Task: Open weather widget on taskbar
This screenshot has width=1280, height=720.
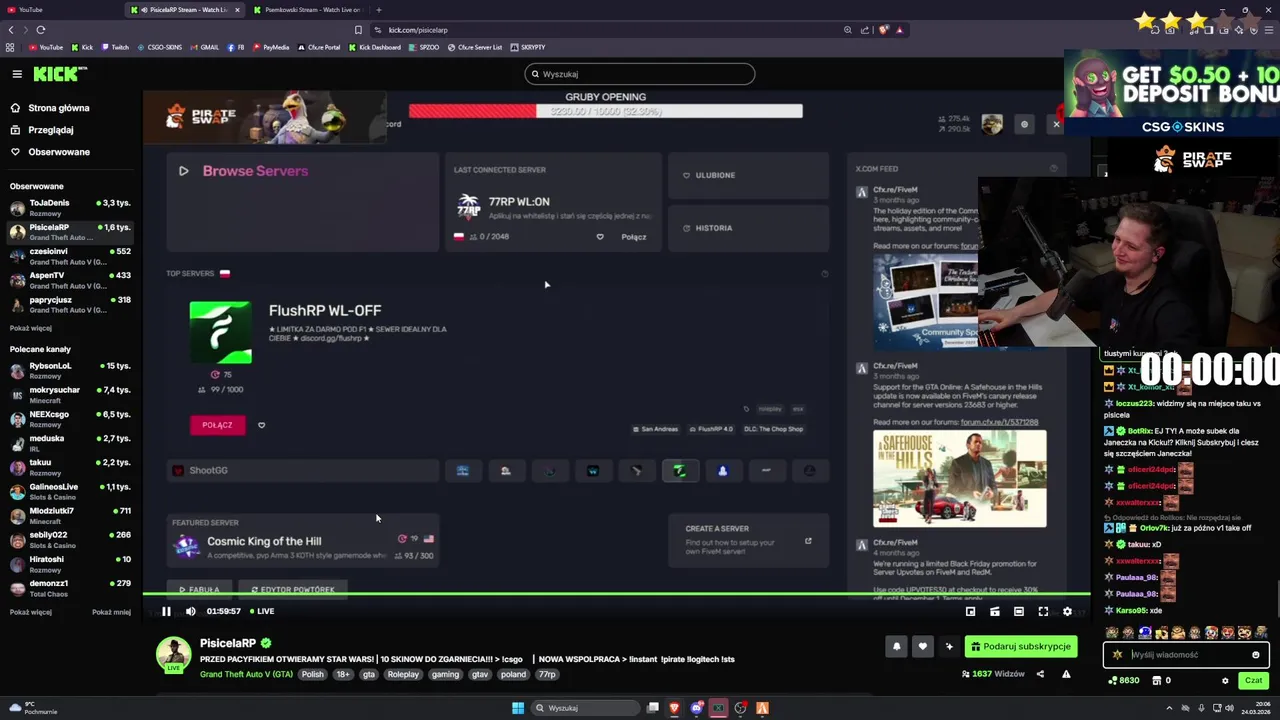Action: pyautogui.click(x=33, y=708)
